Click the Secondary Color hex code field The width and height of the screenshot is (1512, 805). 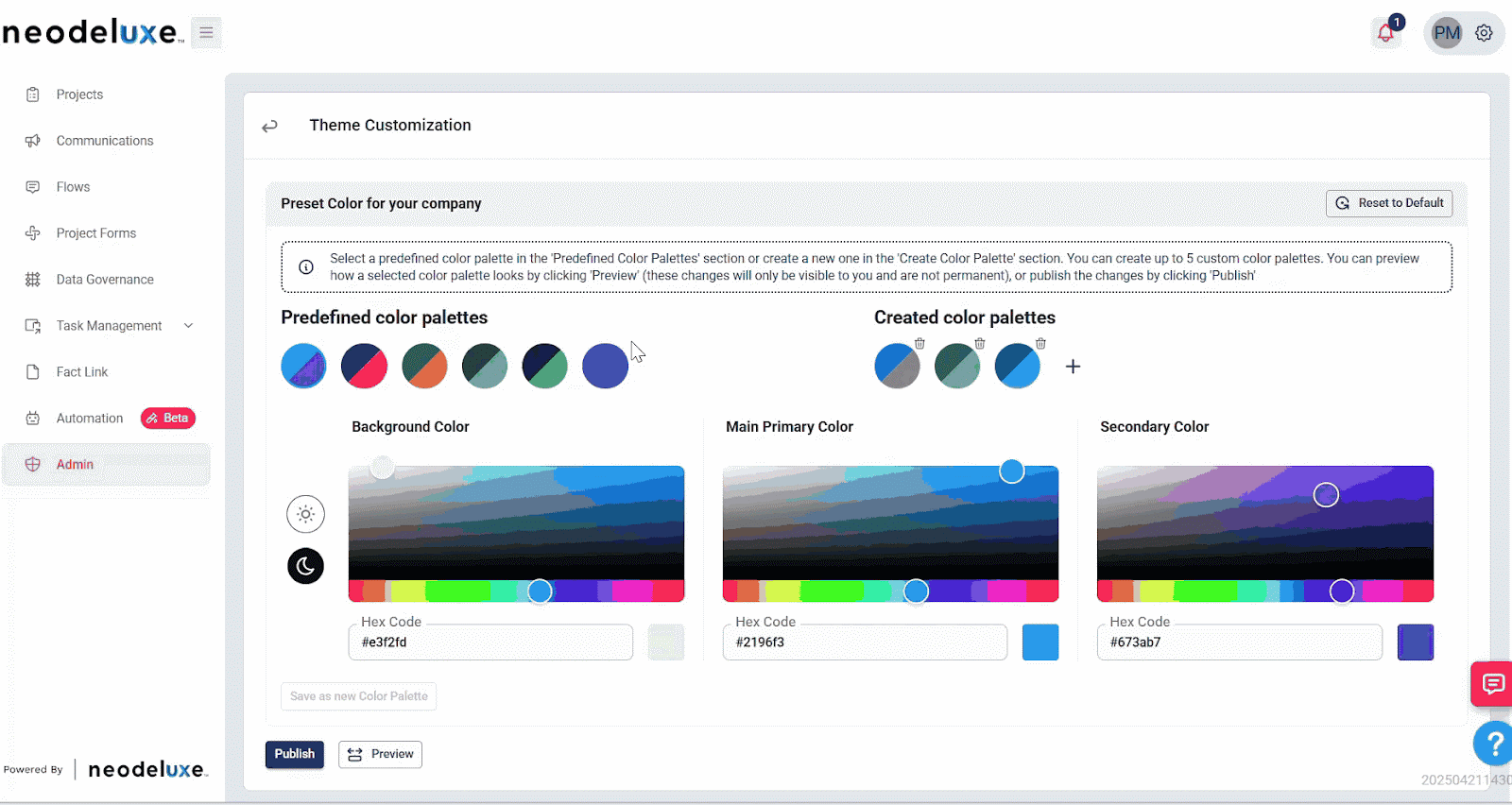[1240, 642]
